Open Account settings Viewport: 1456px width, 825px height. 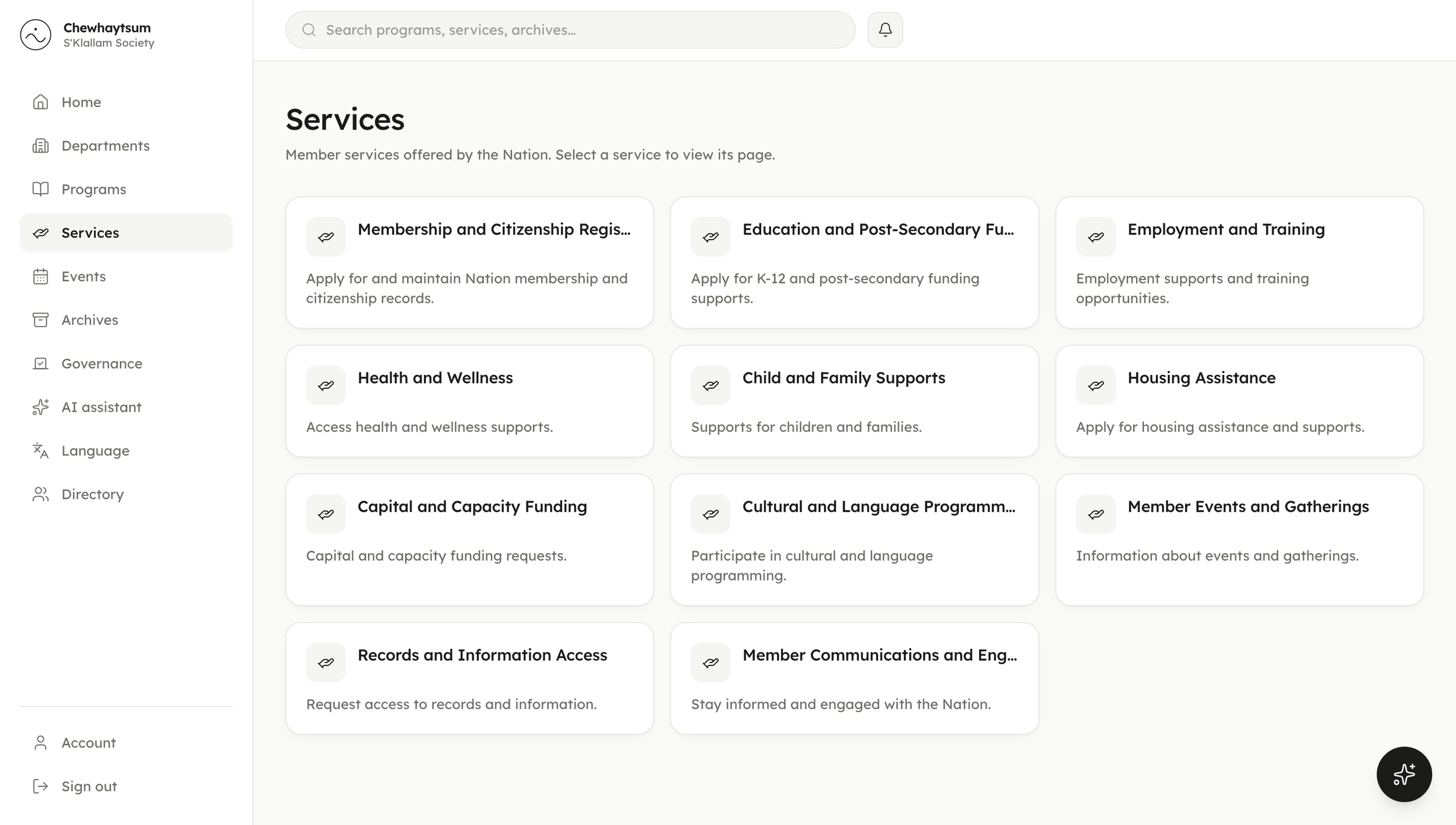pyautogui.click(x=126, y=743)
